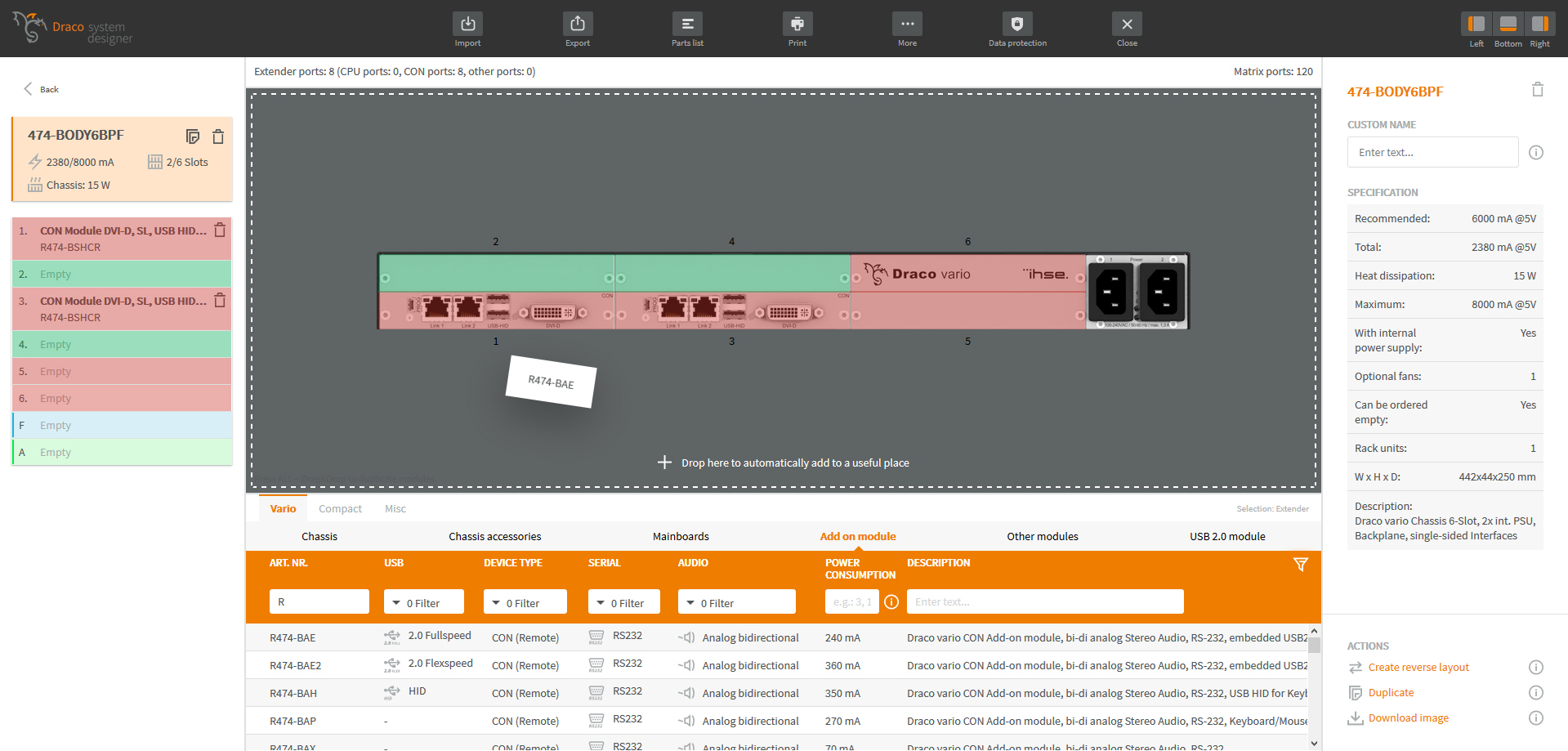
Task: Show info for Create reverse layout
Action: click(x=1535, y=668)
